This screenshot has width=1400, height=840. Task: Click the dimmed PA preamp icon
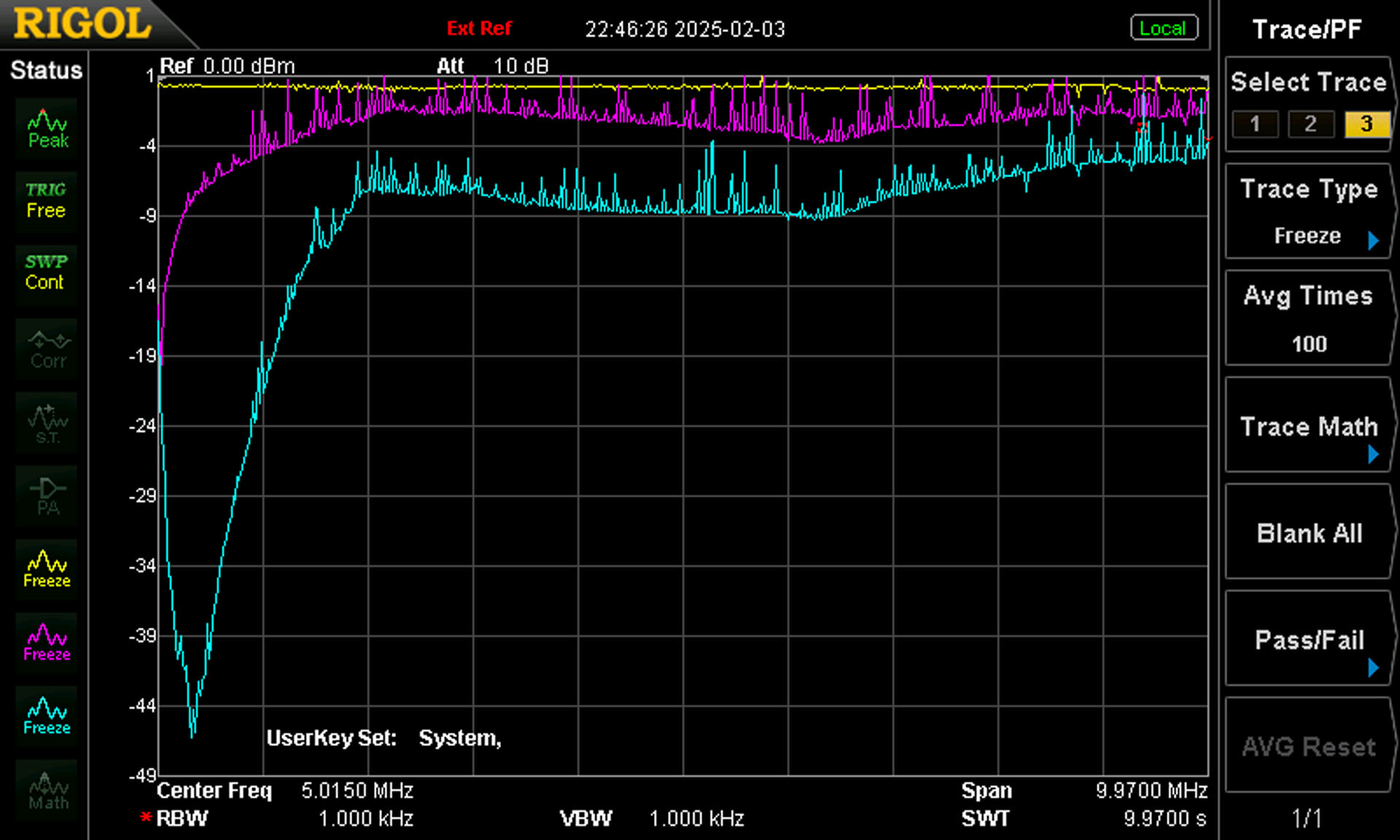coord(47,496)
